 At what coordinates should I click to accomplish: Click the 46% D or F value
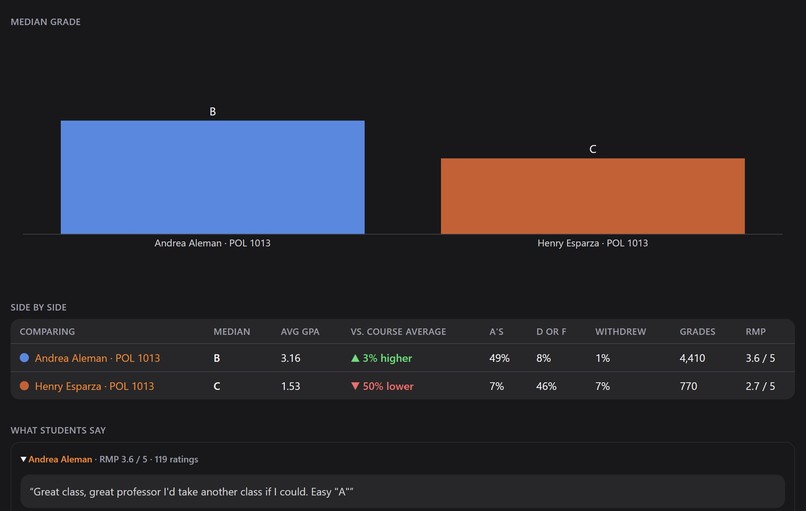[x=546, y=386]
